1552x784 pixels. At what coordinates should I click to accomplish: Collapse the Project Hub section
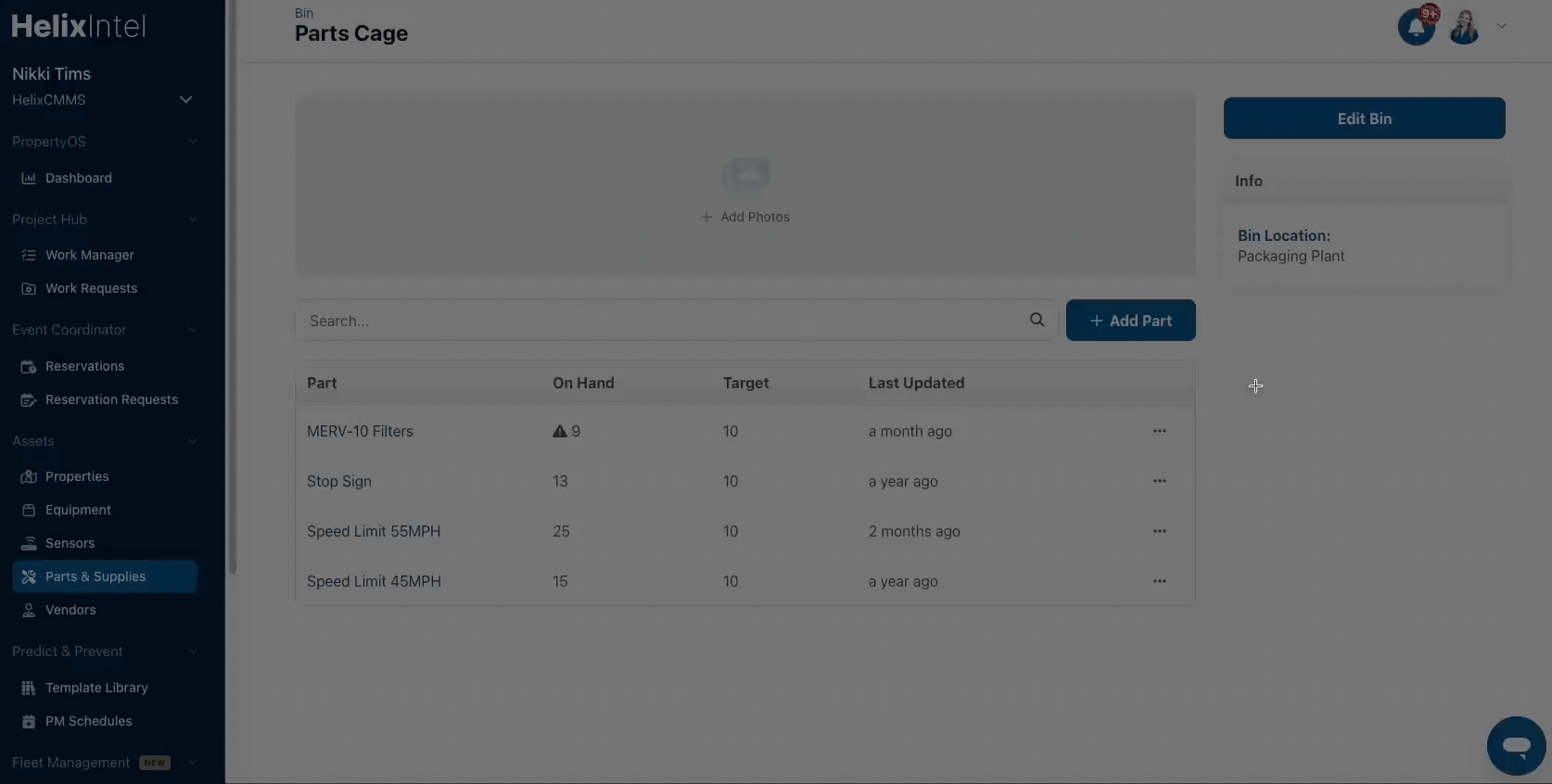click(193, 220)
